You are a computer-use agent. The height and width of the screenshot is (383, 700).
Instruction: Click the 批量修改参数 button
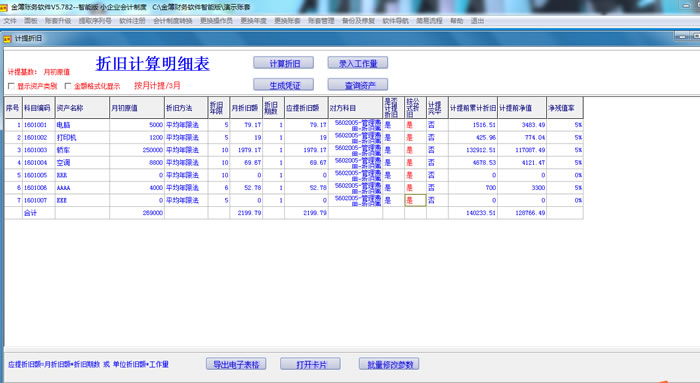pyautogui.click(x=389, y=364)
